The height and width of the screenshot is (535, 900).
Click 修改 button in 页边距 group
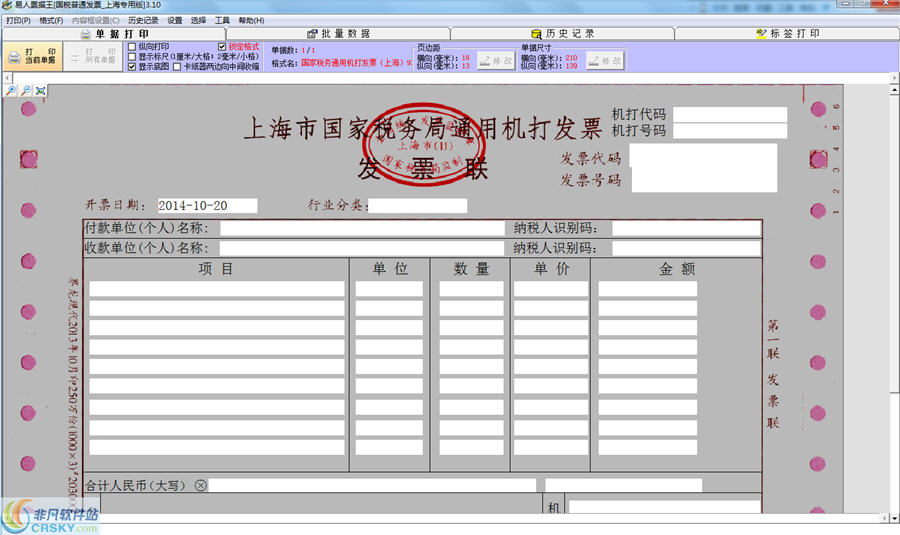[496, 60]
